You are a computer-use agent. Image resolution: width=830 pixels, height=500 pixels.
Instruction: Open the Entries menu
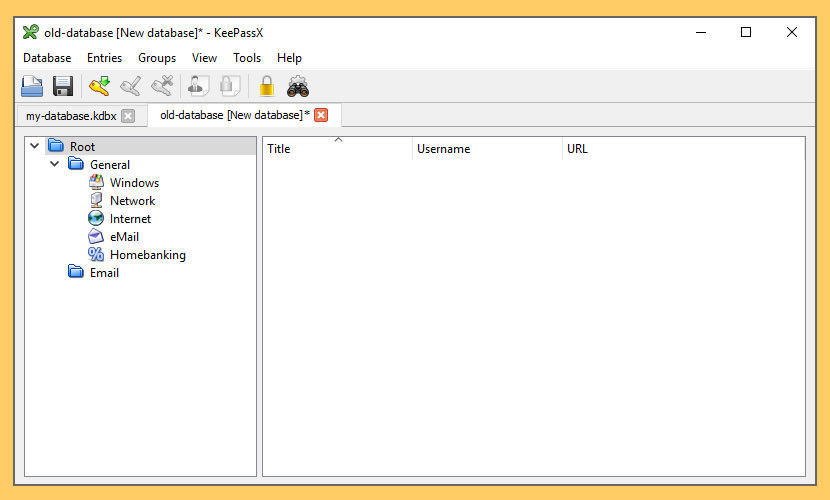click(104, 58)
